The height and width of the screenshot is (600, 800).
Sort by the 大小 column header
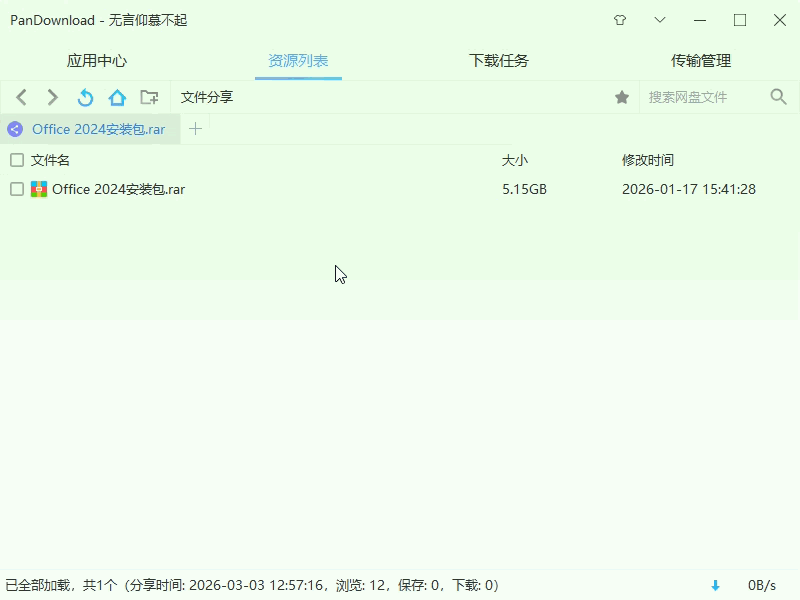514,159
